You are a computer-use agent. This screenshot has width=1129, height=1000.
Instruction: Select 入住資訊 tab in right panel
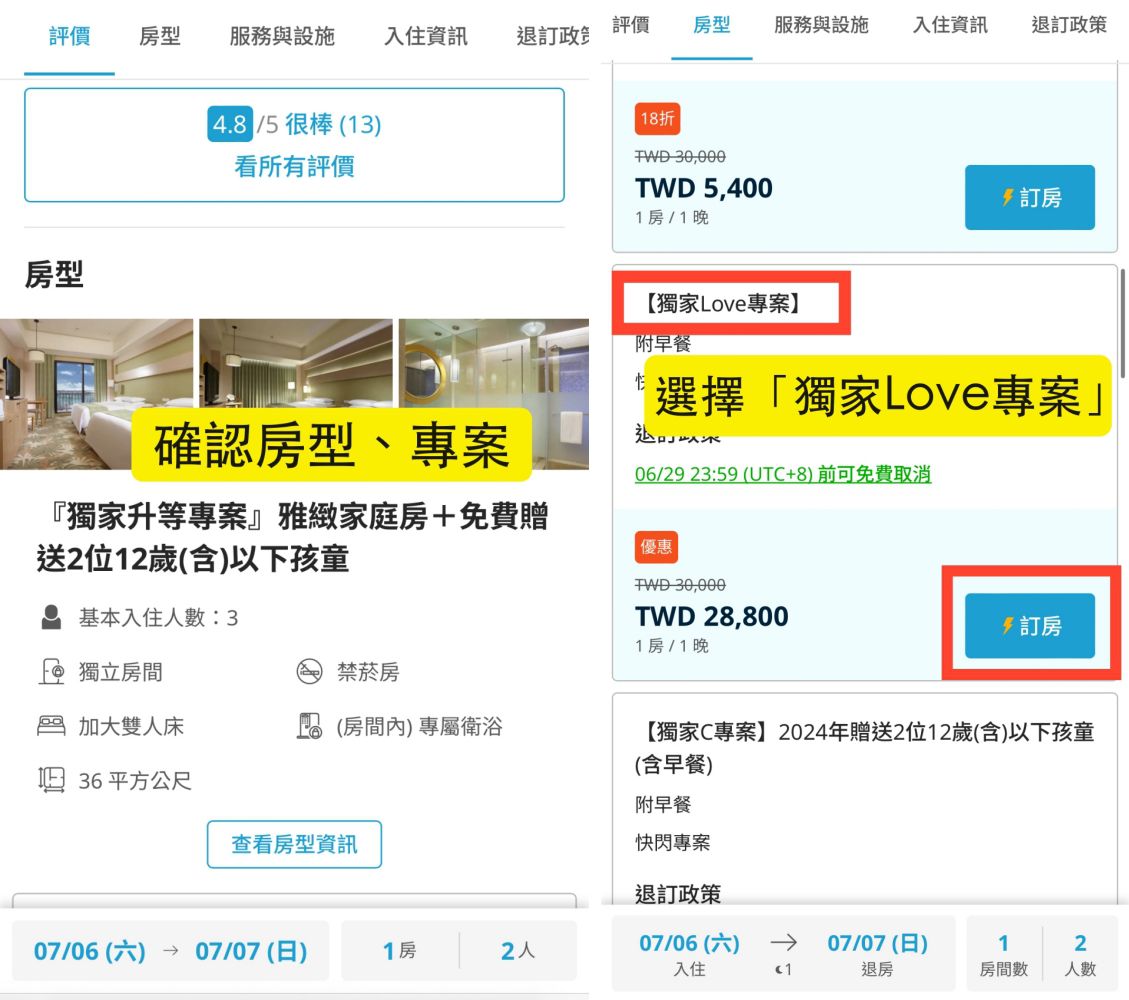950,26
